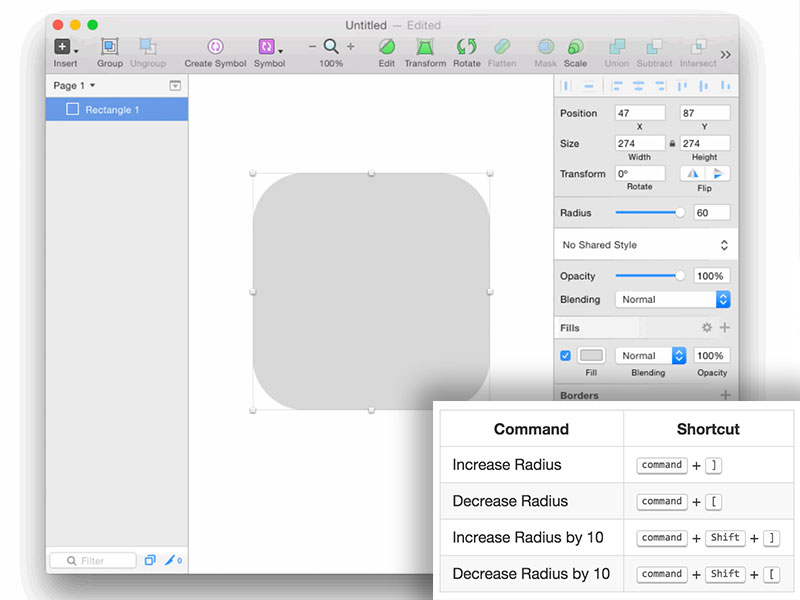The image size is (800, 600).
Task: Select the Rotate tool
Action: click(x=466, y=47)
